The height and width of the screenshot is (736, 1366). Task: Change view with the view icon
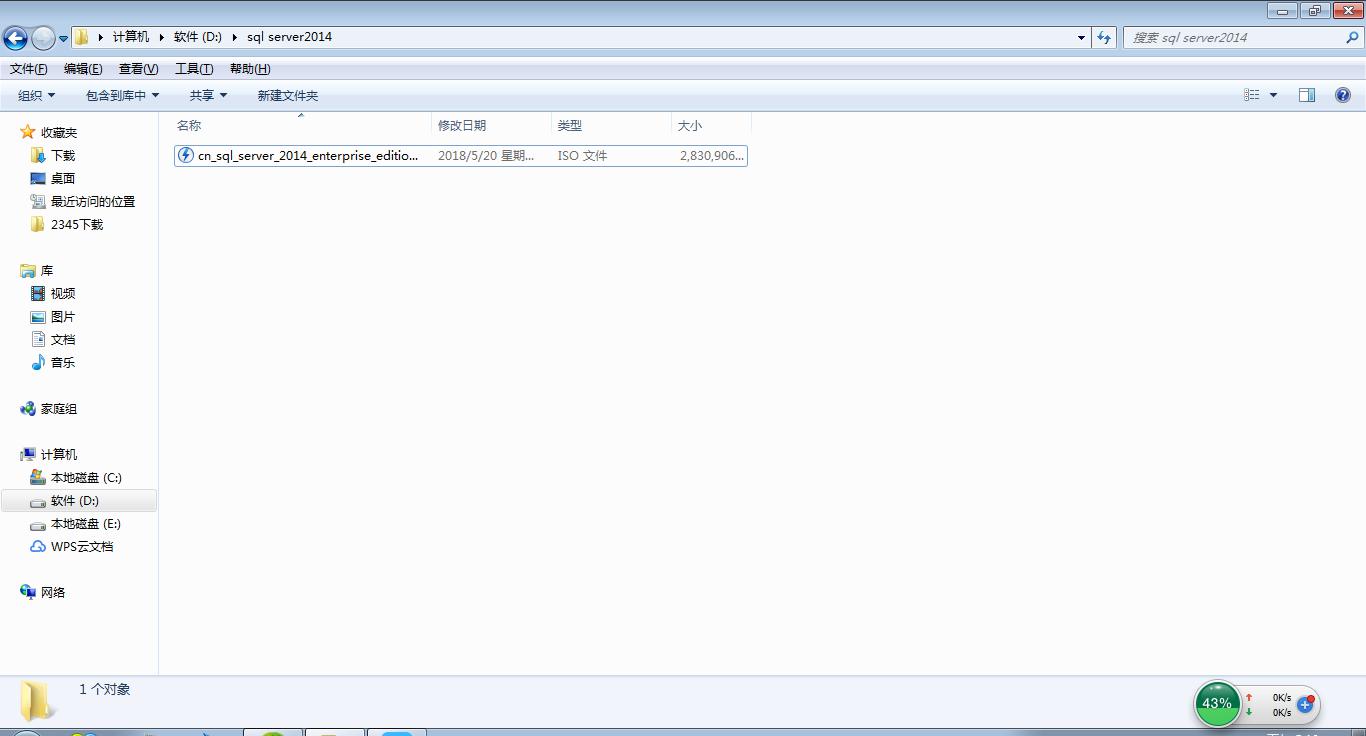(x=1251, y=95)
